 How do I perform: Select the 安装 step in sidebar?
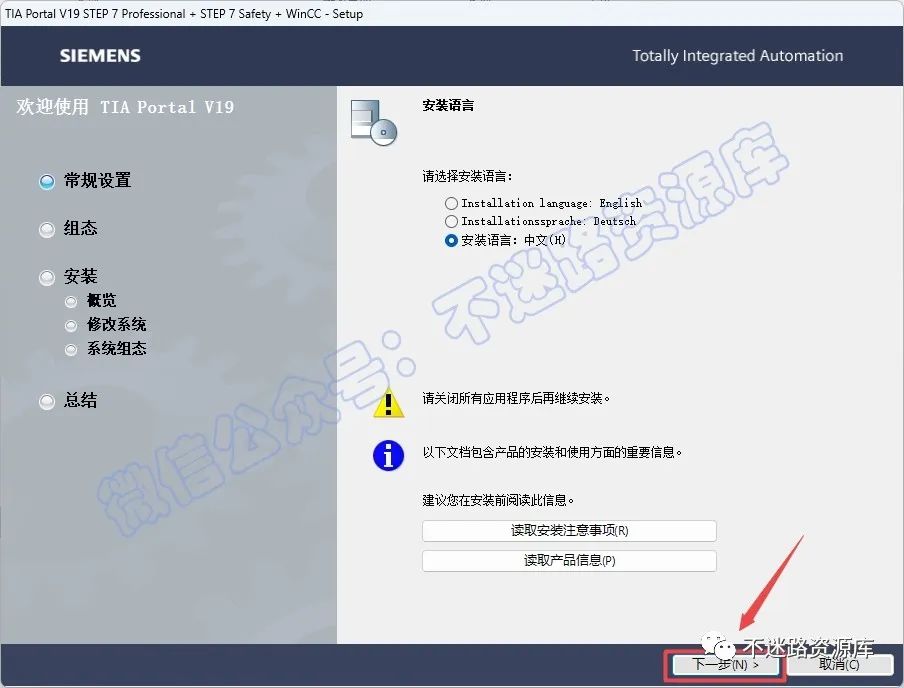pos(68,277)
